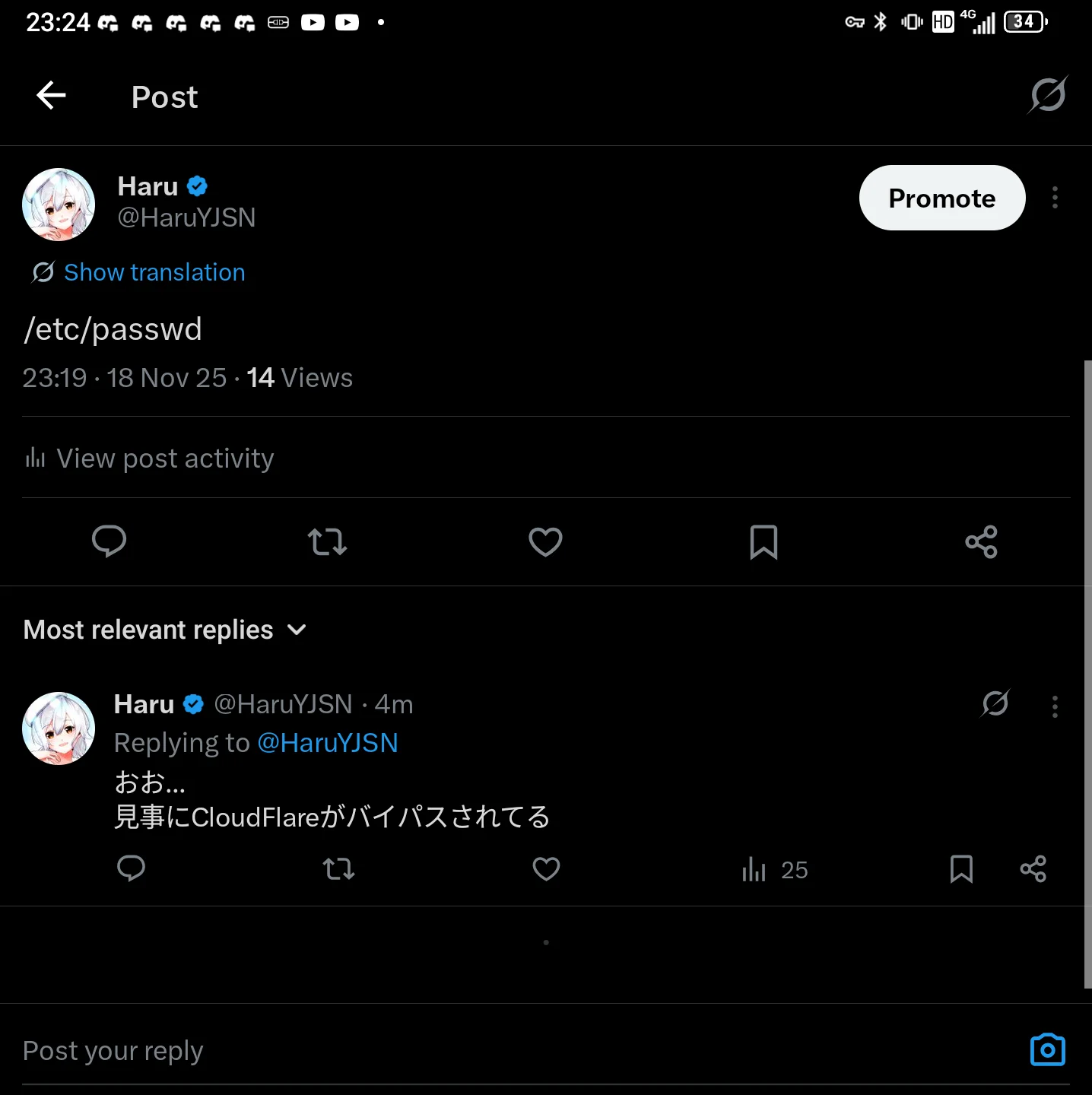1092x1095 pixels.
Task: Tap the back arrow
Action: tap(51, 96)
